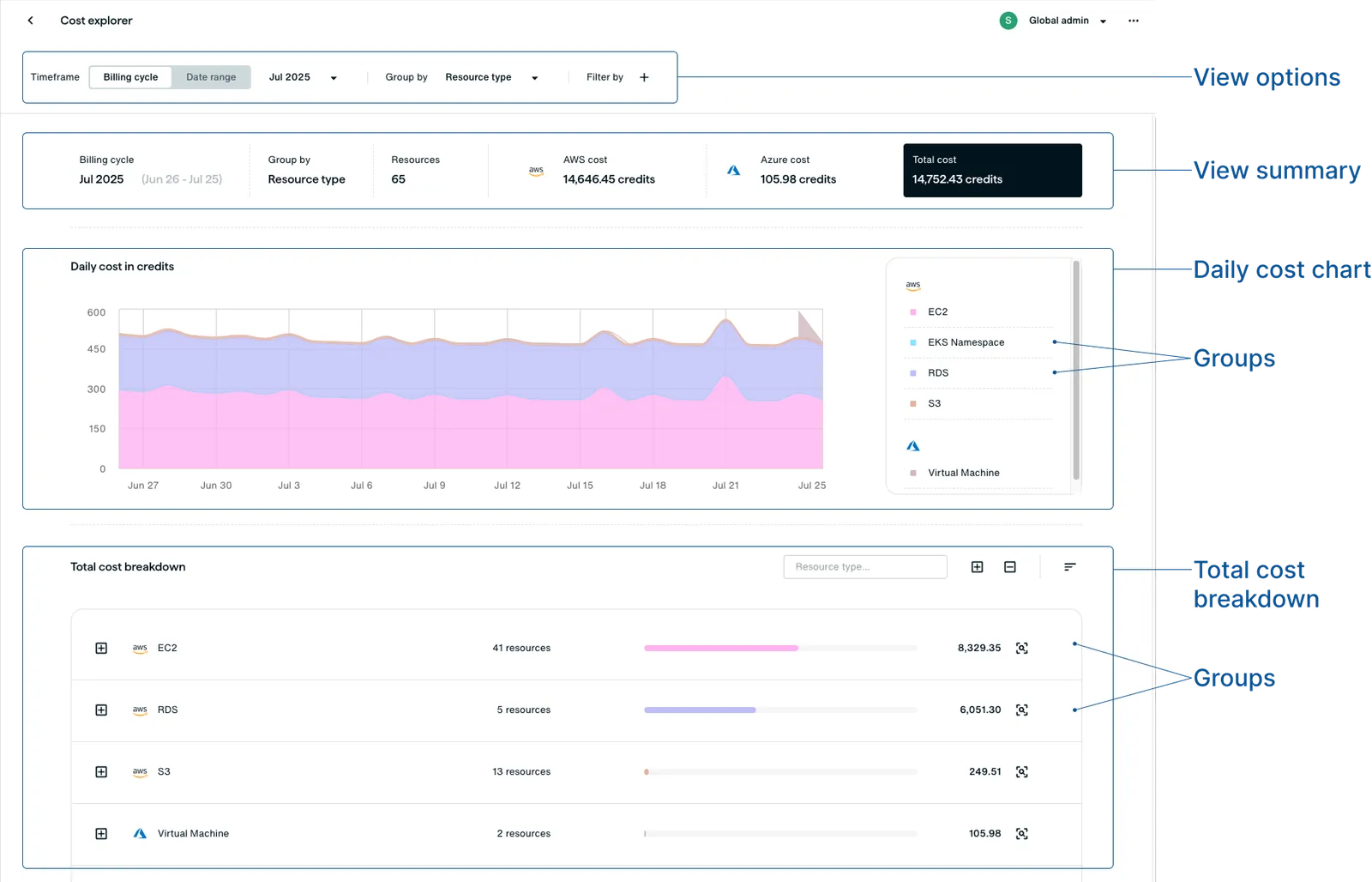Expand the EC2 breakdown row
This screenshot has height=882, width=1372.
101,649
